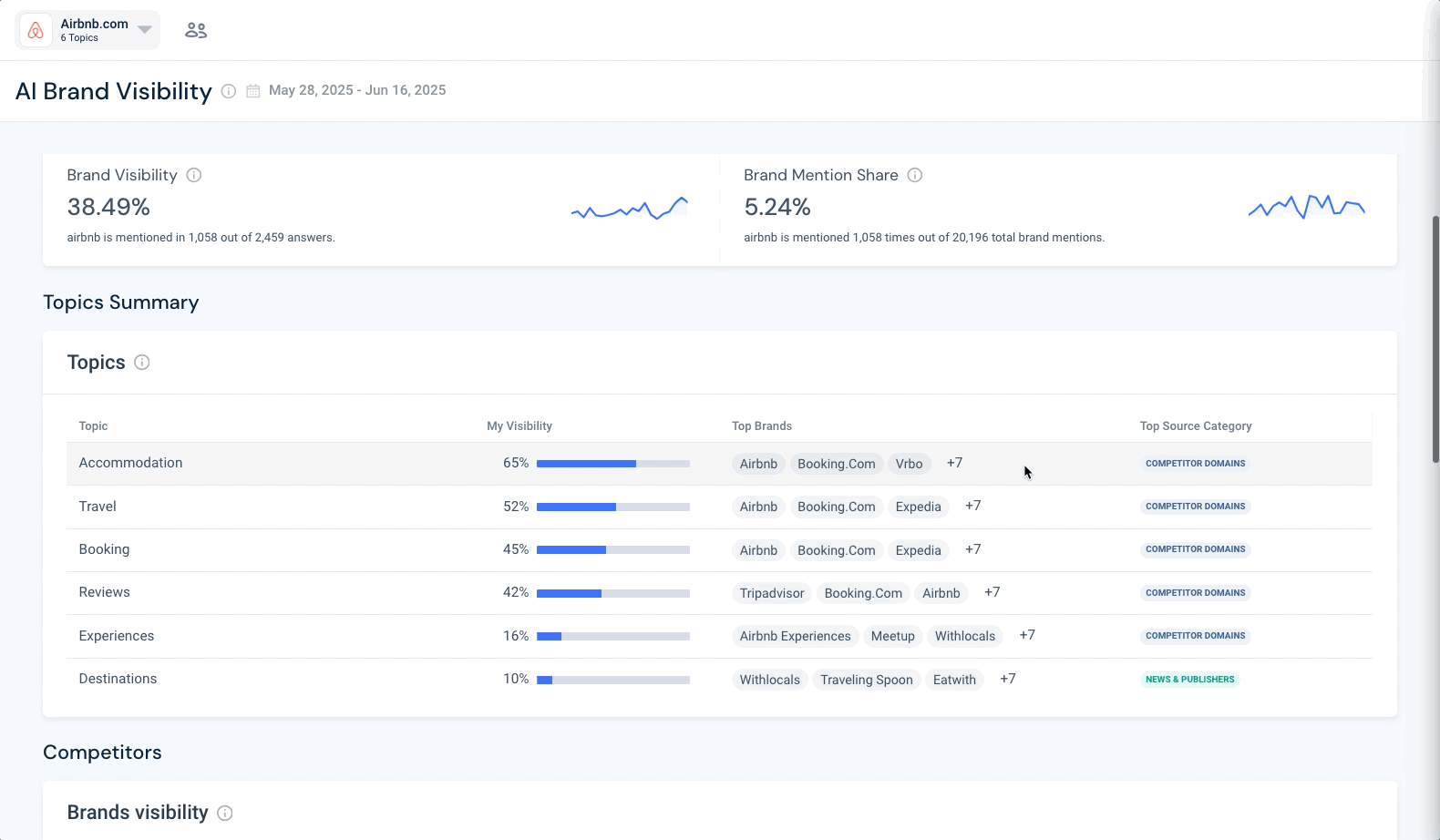Open the team members icon

tap(196, 30)
